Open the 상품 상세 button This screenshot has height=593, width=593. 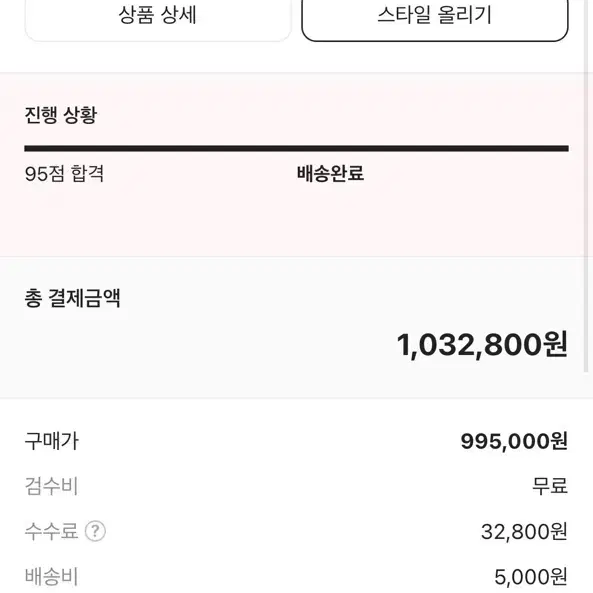(158, 17)
